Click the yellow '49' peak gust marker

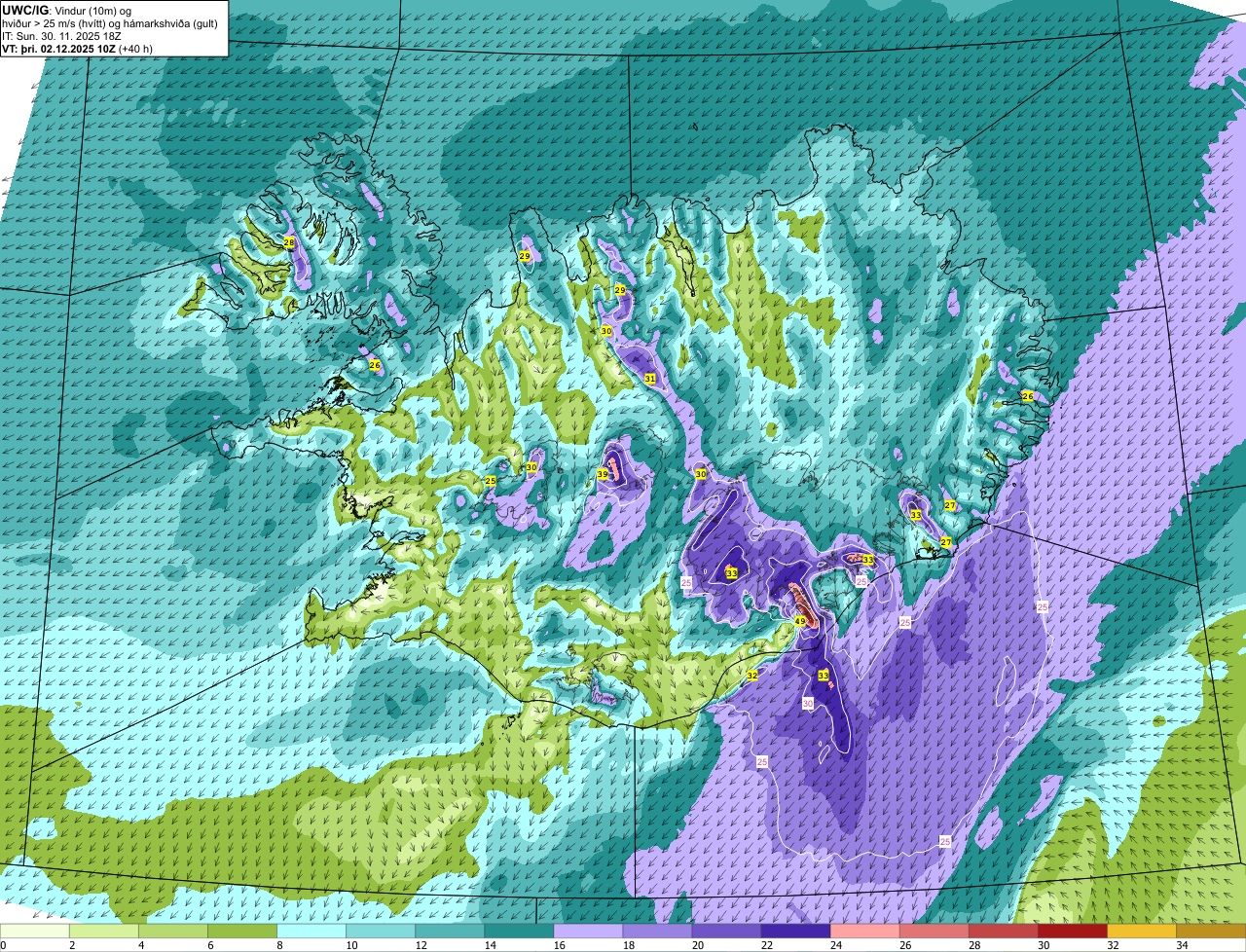point(799,621)
